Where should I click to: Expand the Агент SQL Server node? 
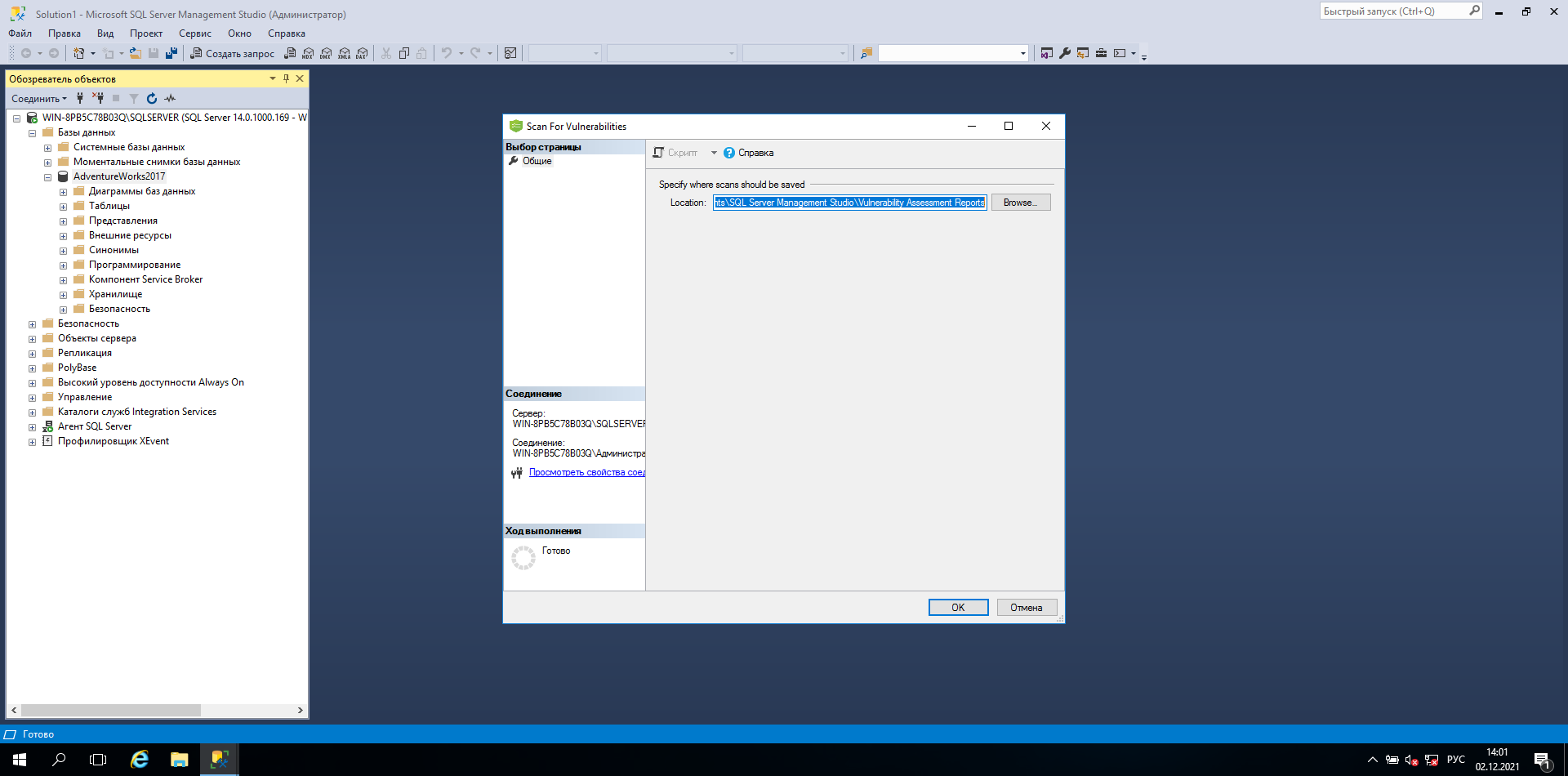click(32, 427)
